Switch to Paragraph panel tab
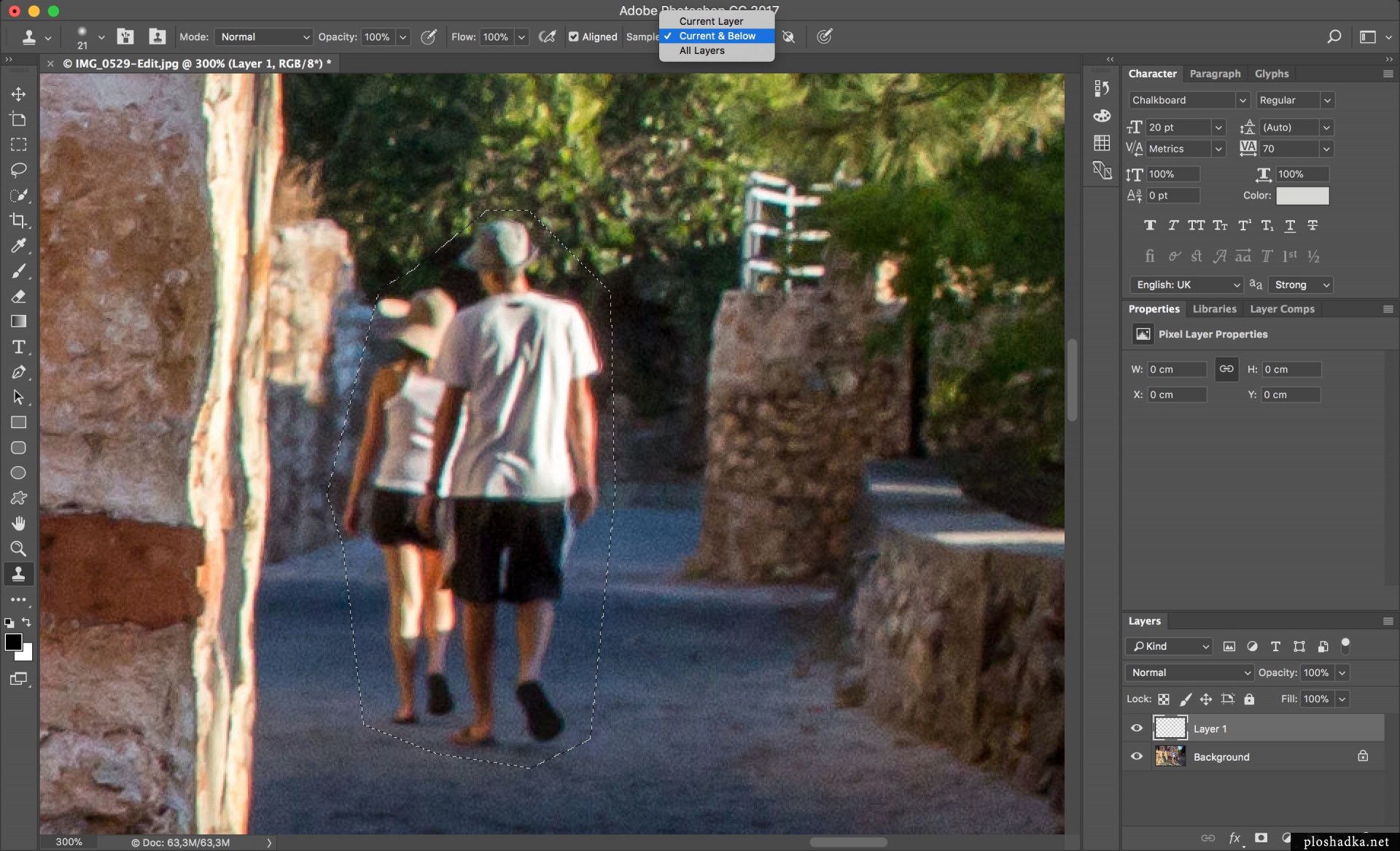The image size is (1400, 851). (1215, 72)
